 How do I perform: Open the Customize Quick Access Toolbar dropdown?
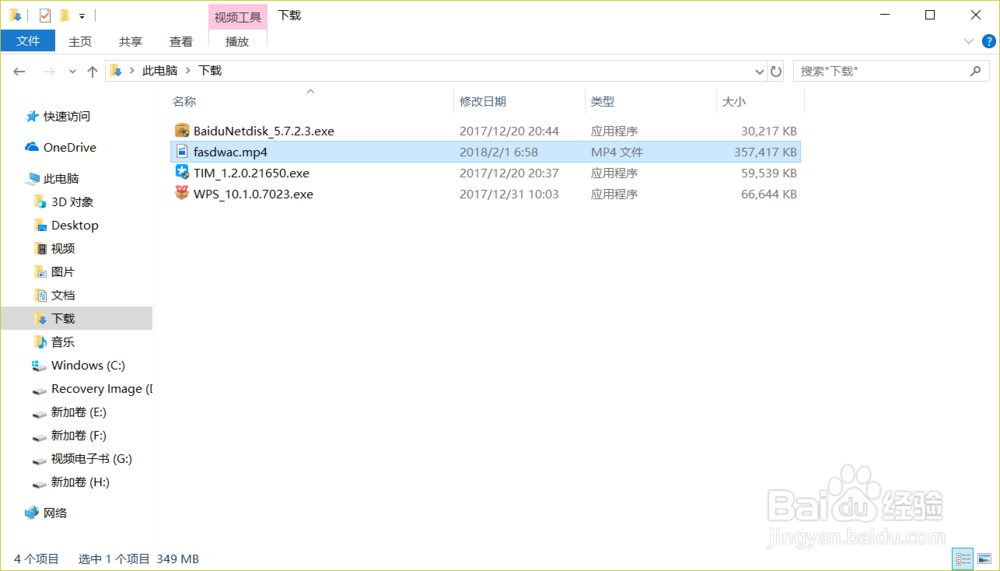(82, 16)
